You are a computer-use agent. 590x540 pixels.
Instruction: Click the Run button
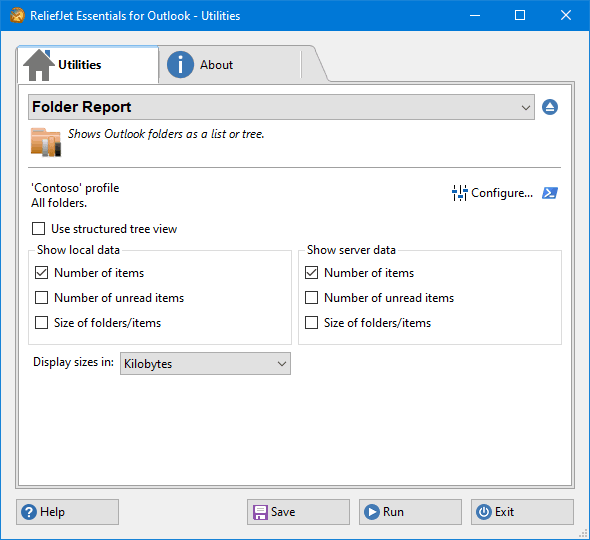(410, 512)
